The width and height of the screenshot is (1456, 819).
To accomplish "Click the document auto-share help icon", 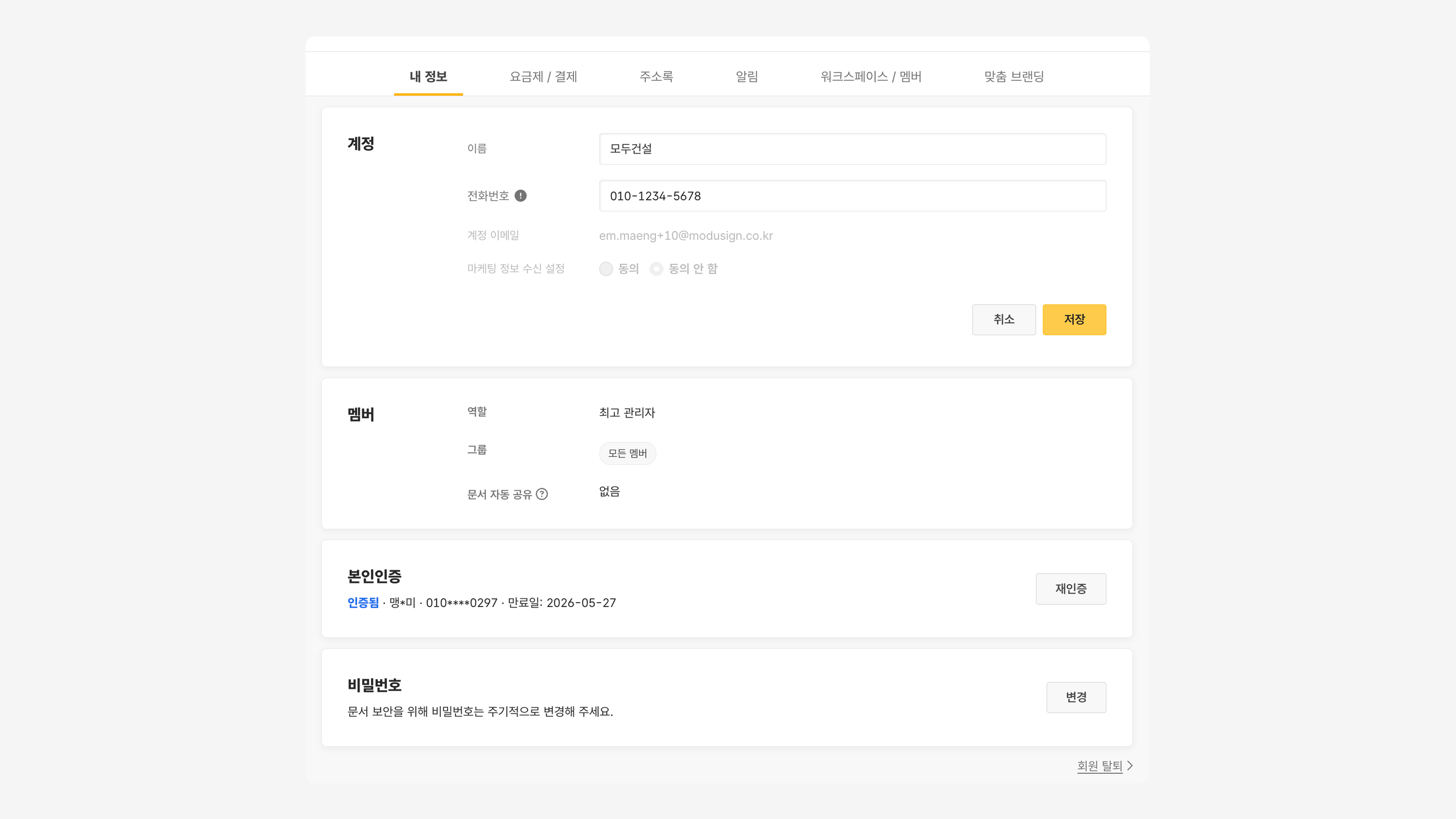I will [541, 494].
